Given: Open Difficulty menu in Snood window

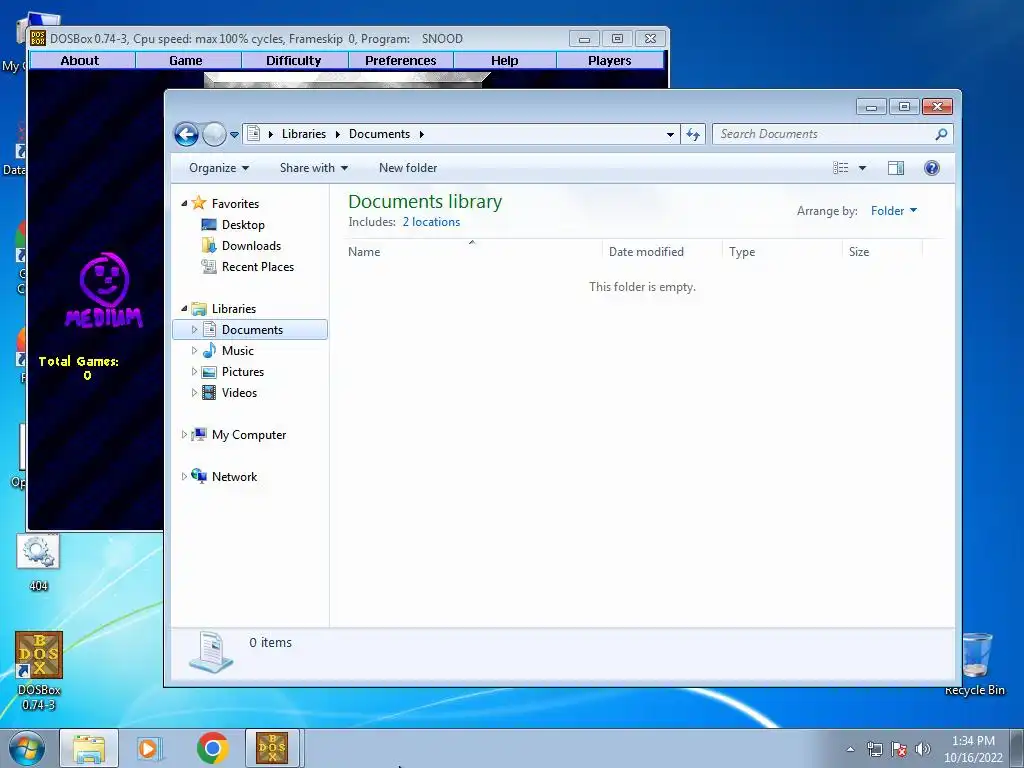Looking at the screenshot, I should [x=295, y=61].
